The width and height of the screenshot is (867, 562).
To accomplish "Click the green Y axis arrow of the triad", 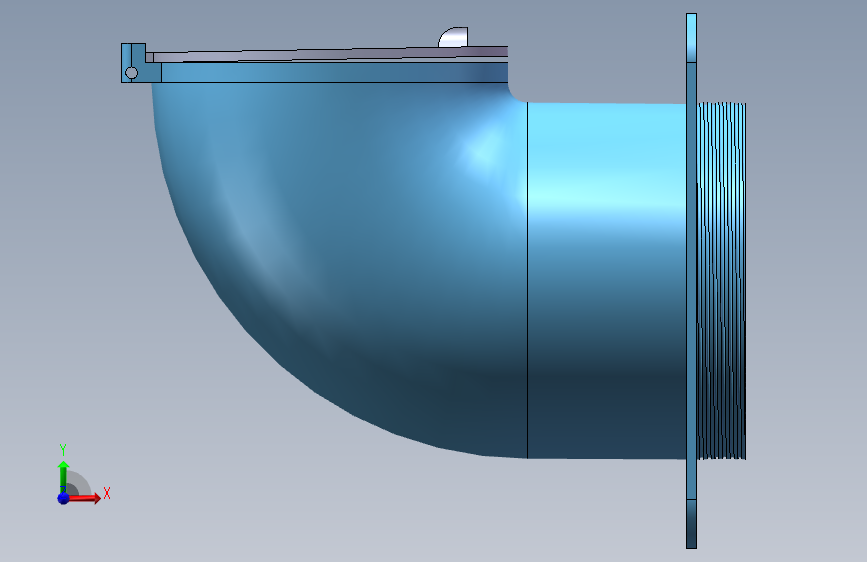I will point(63,476).
